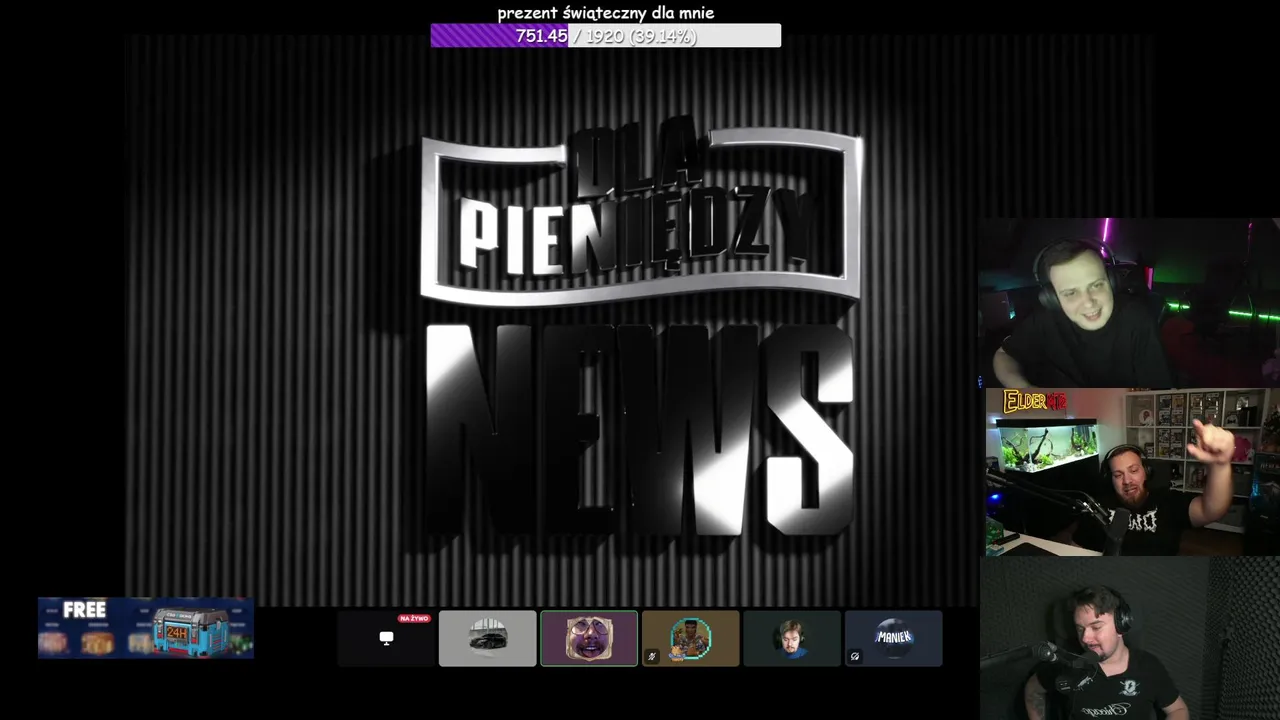1280x720 pixels.
Task: Select the car avatar participant tile
Action: (488, 638)
